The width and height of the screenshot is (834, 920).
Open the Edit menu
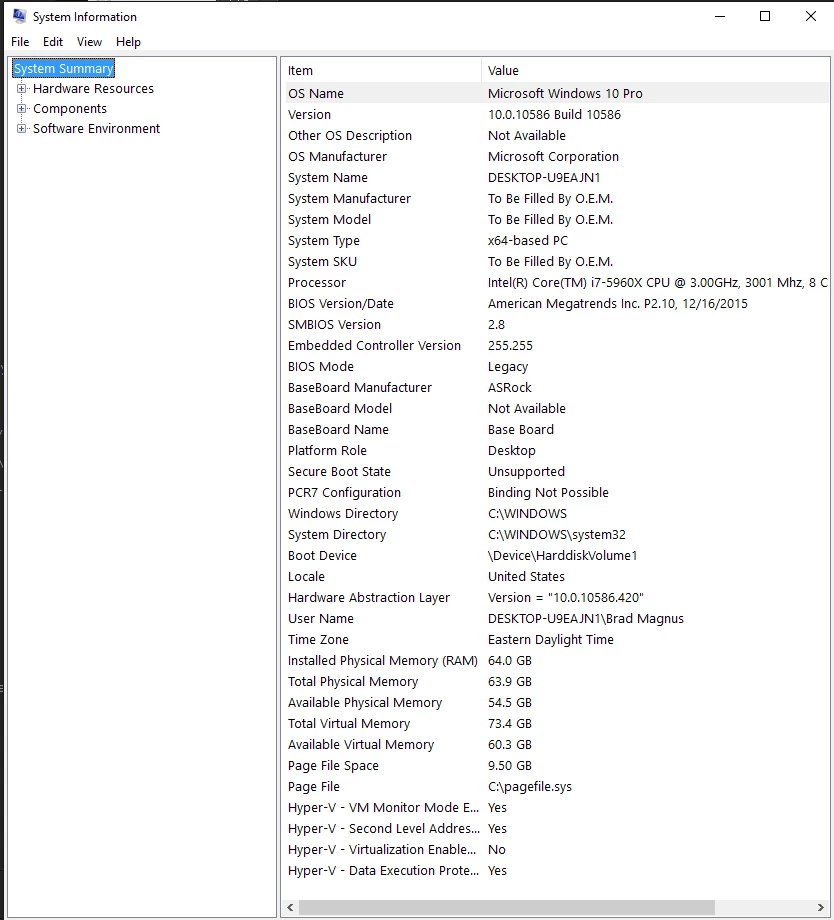click(x=53, y=42)
